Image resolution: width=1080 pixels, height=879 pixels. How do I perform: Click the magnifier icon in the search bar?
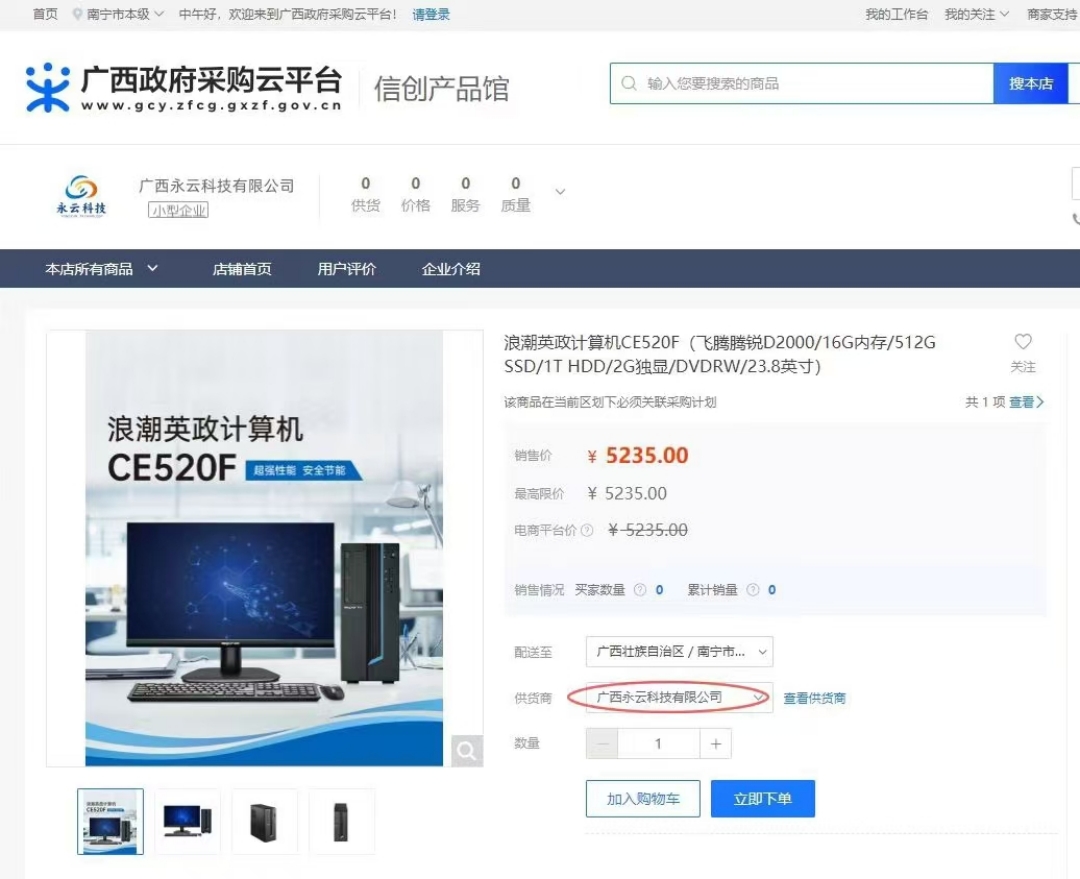(x=628, y=83)
